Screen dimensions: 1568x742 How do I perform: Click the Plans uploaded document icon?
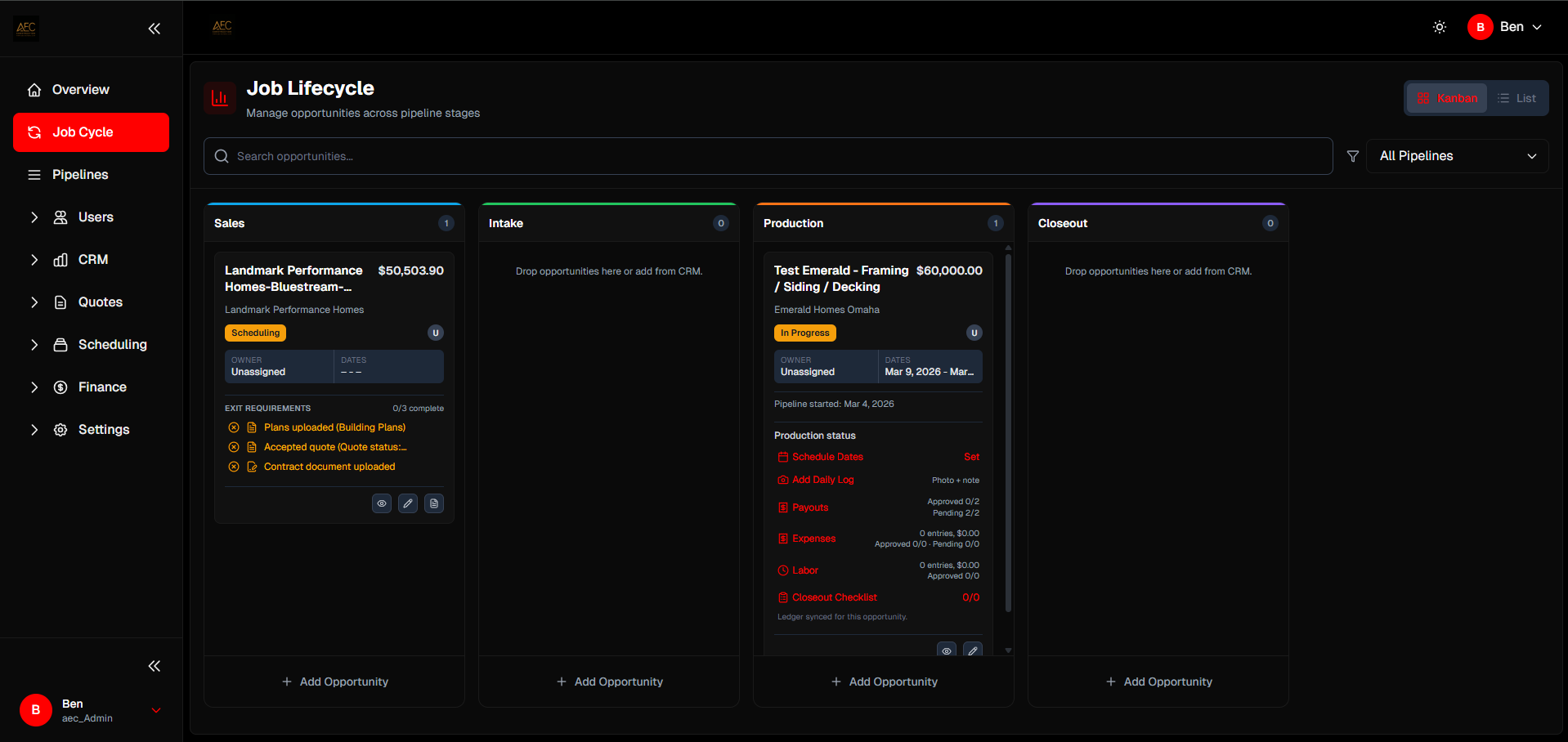click(x=252, y=427)
